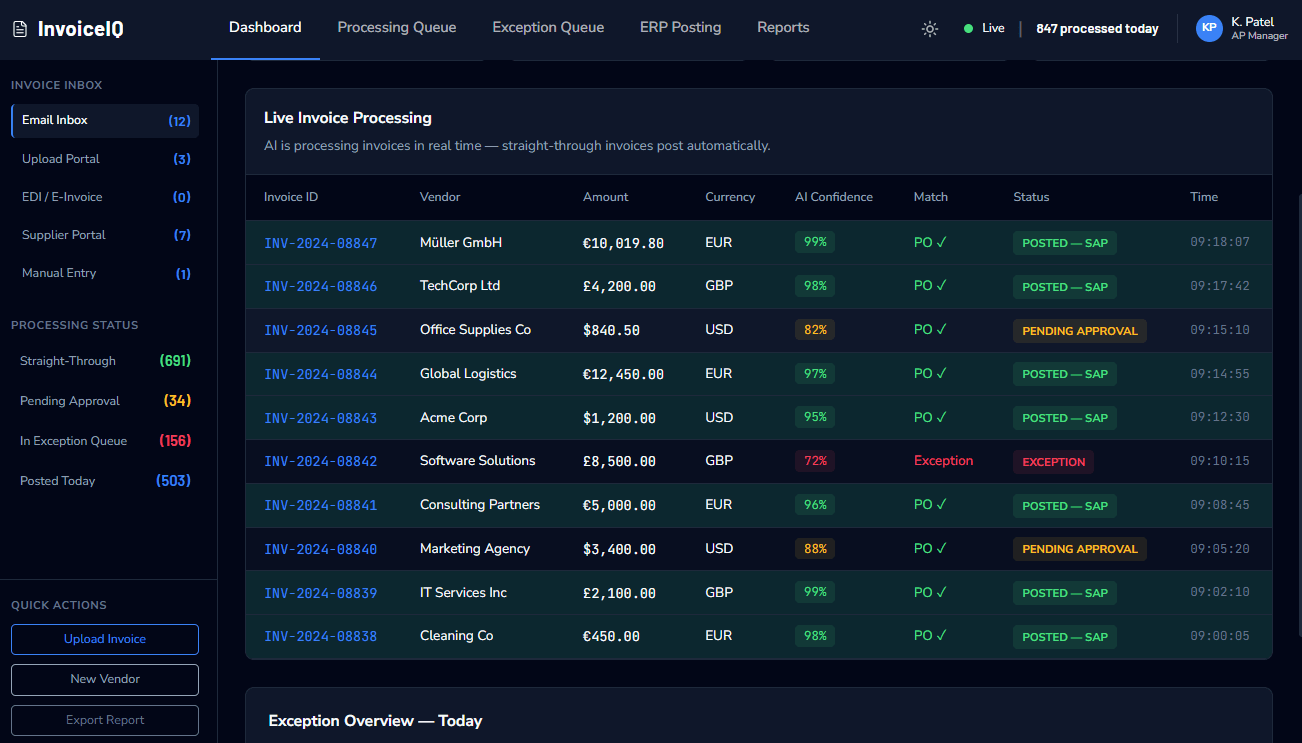Screen dimensions: 1302x743
Task: Open the Reports tab
Action: pos(783,28)
